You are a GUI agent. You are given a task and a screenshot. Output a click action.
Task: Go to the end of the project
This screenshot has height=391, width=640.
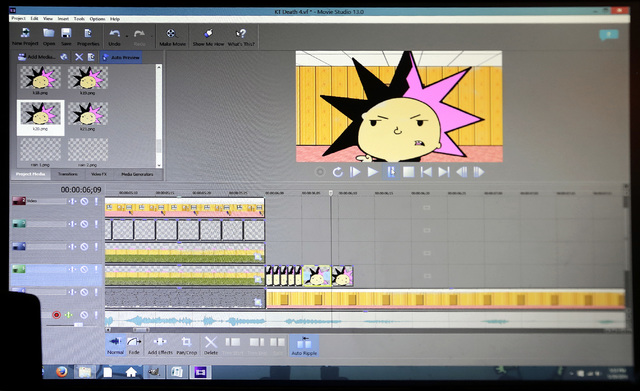coord(444,172)
